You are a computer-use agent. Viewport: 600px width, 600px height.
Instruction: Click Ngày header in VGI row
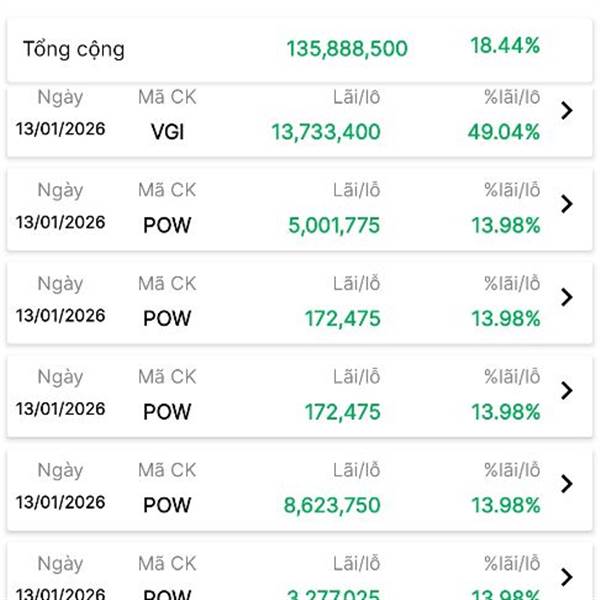tap(60, 98)
